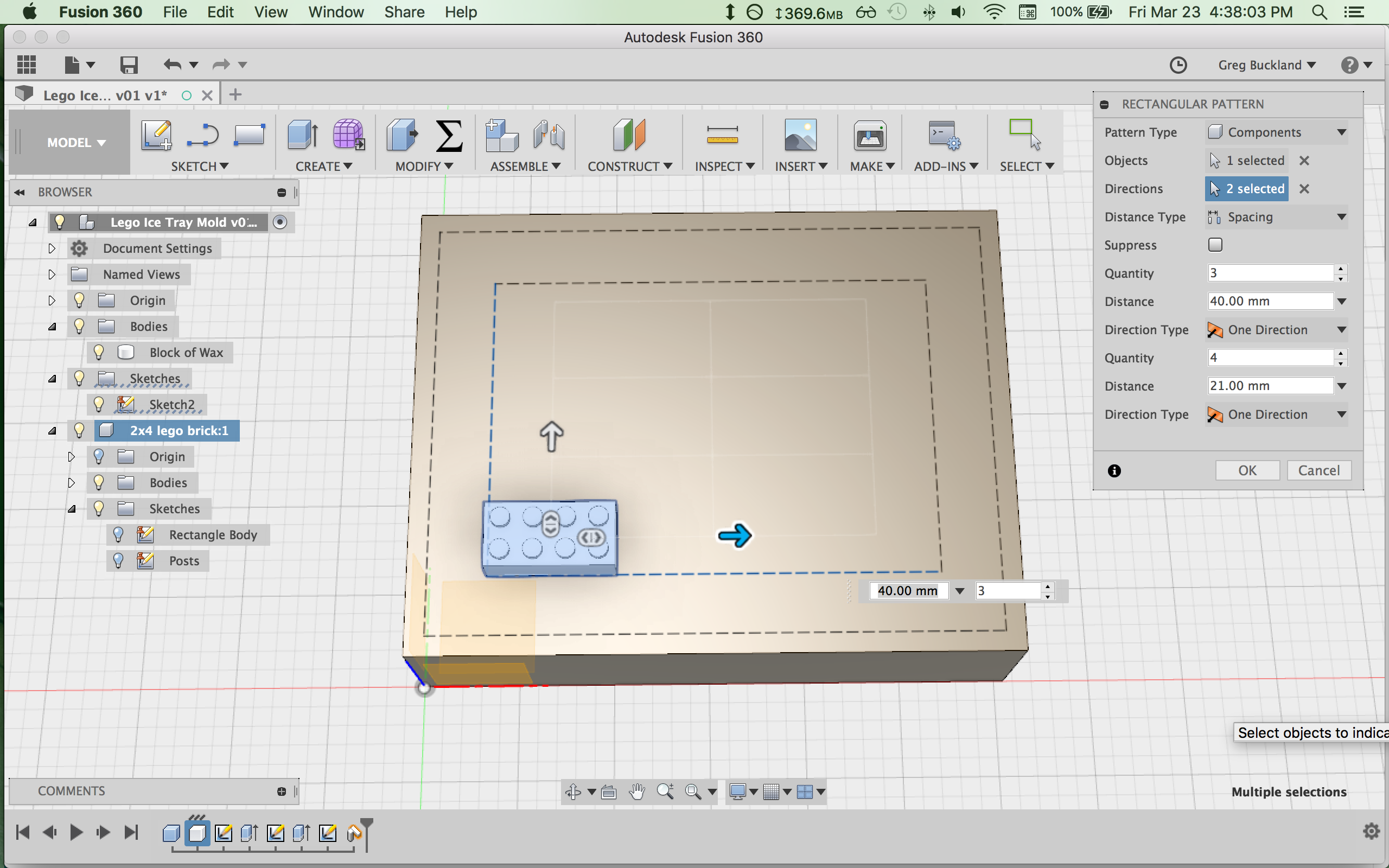Viewport: 1389px width, 868px height.
Task: Open first Direction Type One Direction dropdown
Action: [x=1277, y=329]
